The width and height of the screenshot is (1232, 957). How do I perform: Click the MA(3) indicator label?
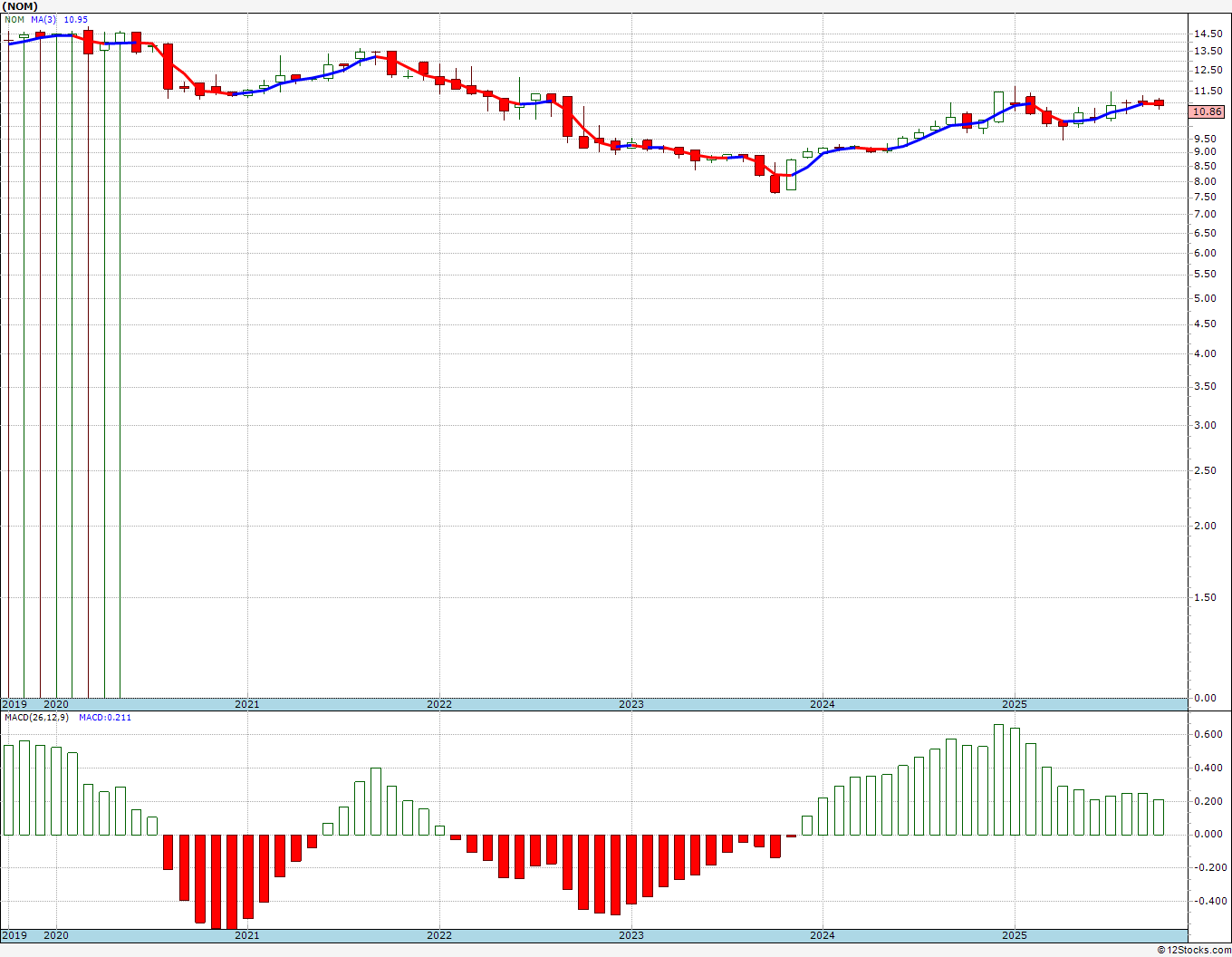43,19
